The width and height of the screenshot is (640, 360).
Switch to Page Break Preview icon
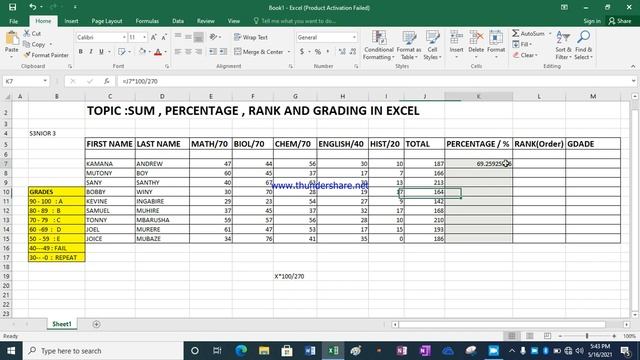point(547,336)
